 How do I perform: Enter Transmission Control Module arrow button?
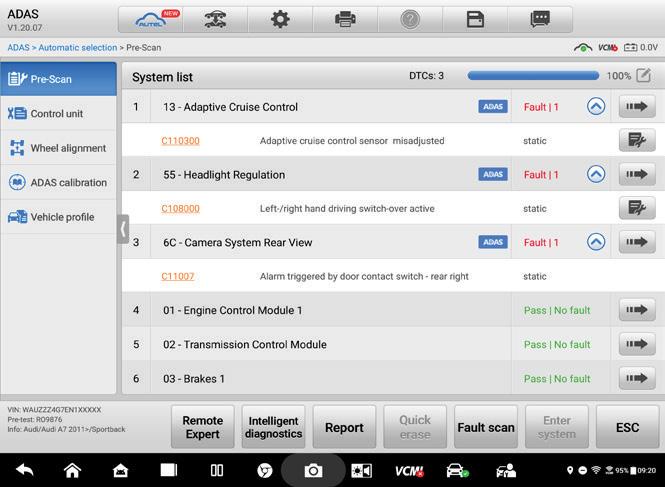pos(637,344)
